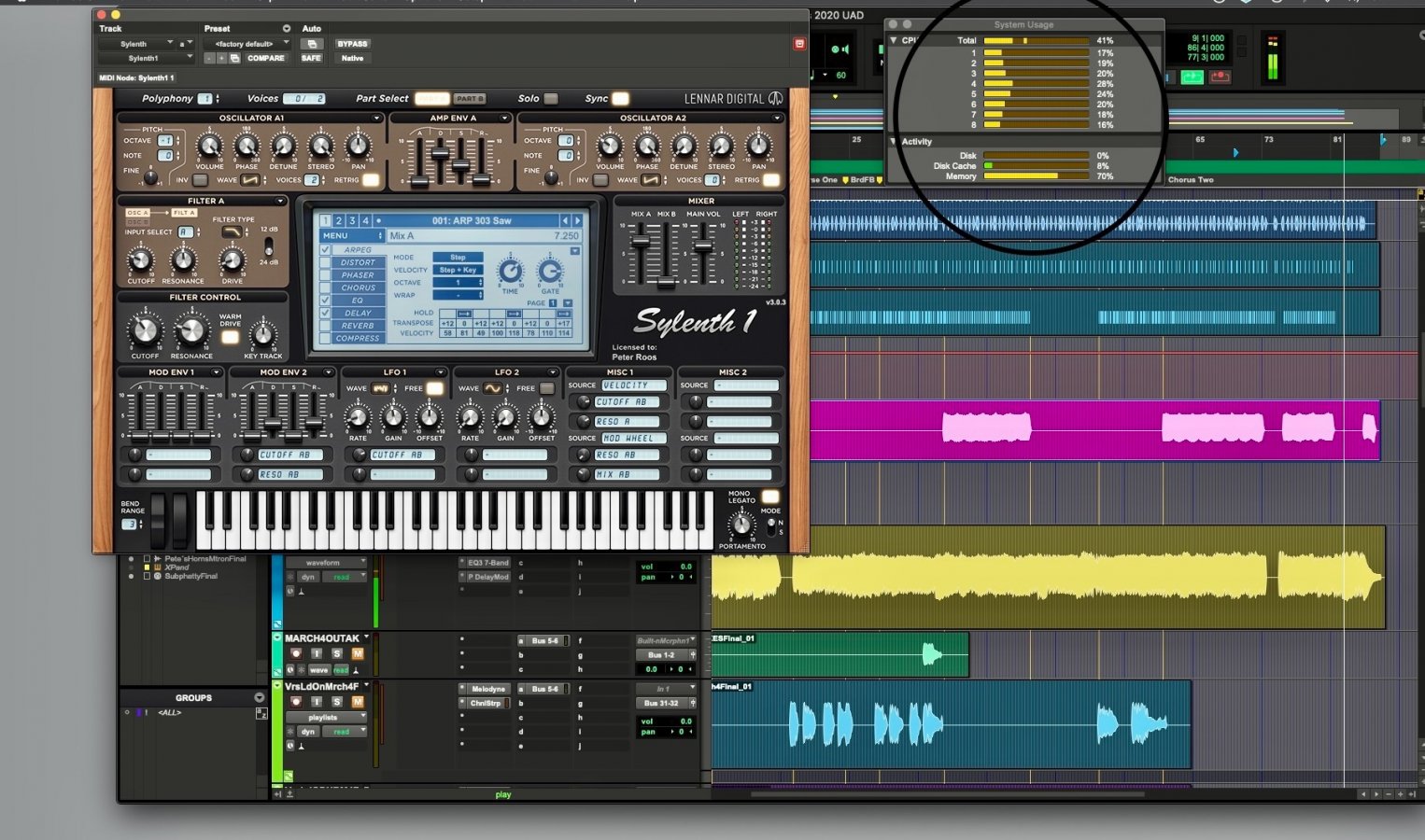The image size is (1425, 840).
Task: Click next preset arrow in Sylenth display
Action: coord(578,221)
